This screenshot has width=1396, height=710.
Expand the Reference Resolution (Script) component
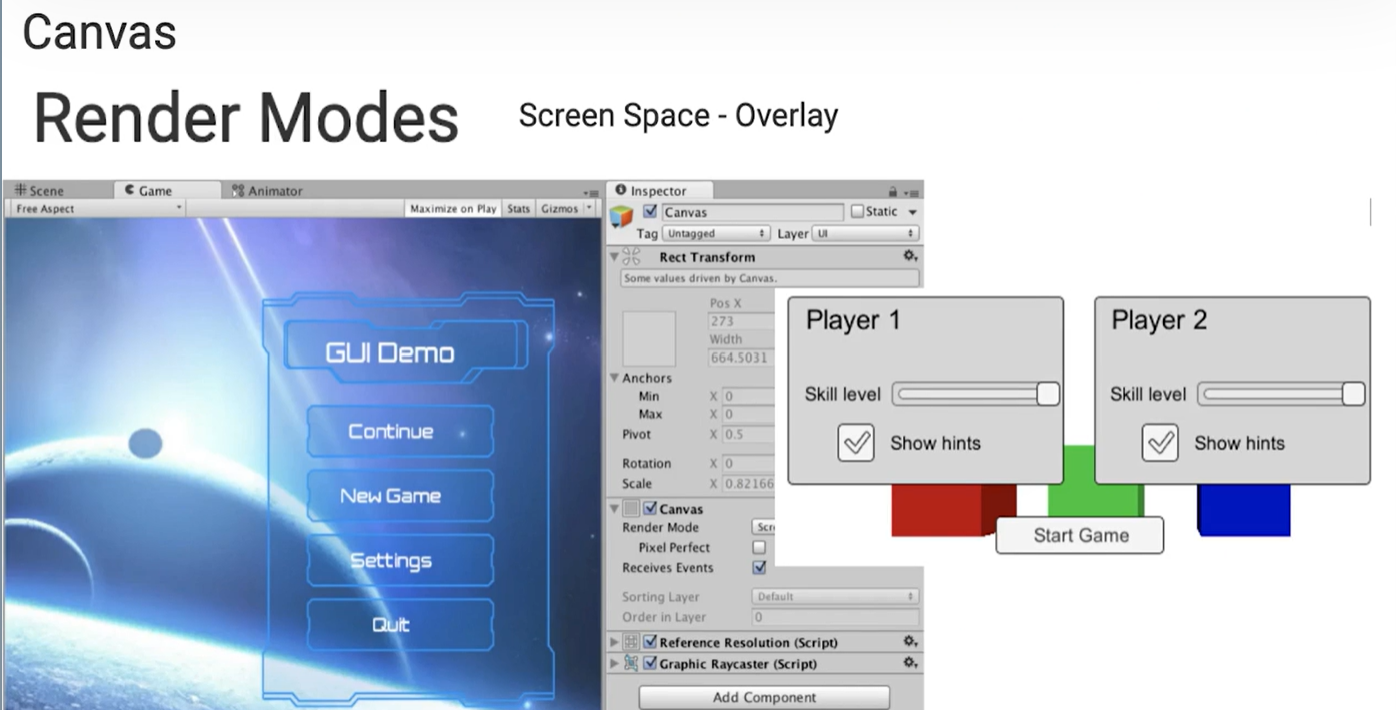[614, 642]
